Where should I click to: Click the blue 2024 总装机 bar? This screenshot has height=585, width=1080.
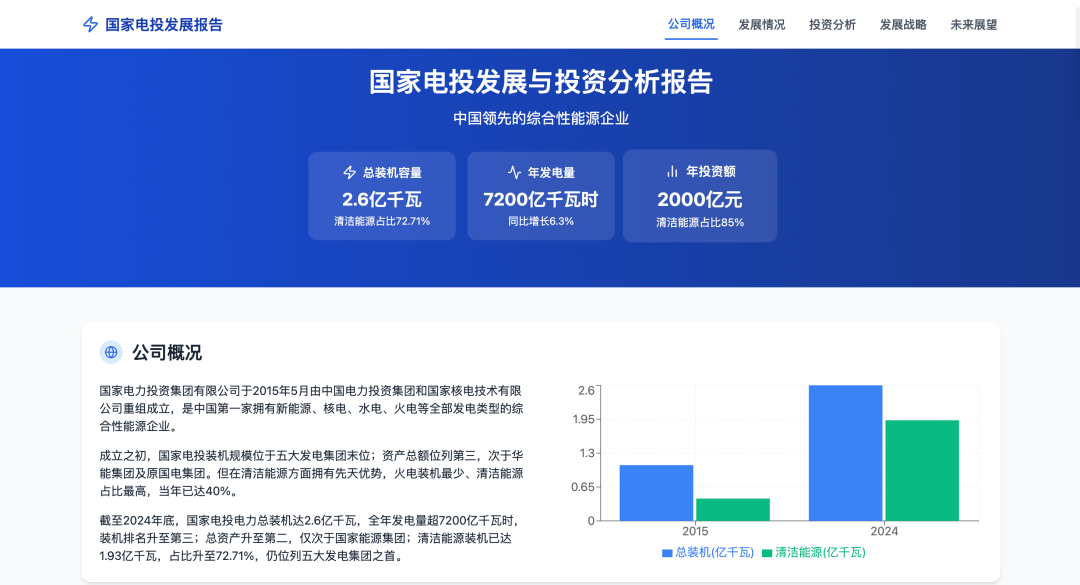[846, 453]
